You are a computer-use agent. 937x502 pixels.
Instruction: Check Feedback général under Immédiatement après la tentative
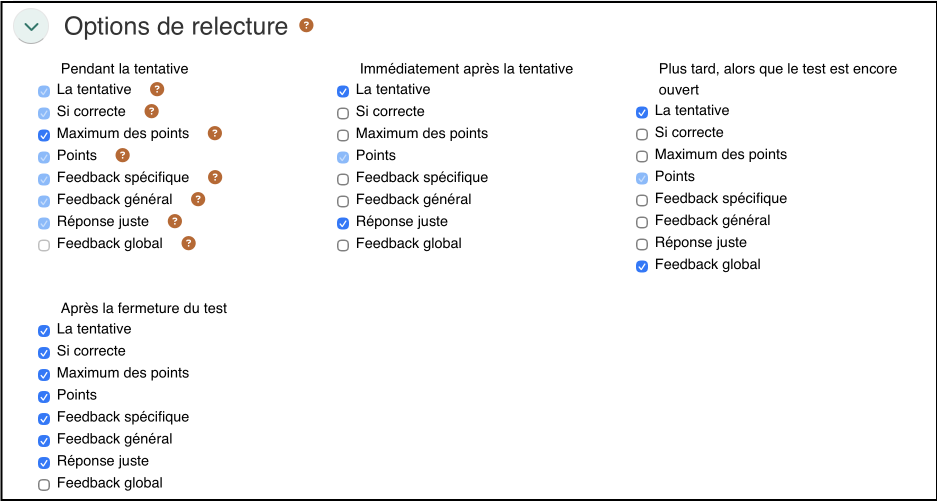tap(343, 201)
